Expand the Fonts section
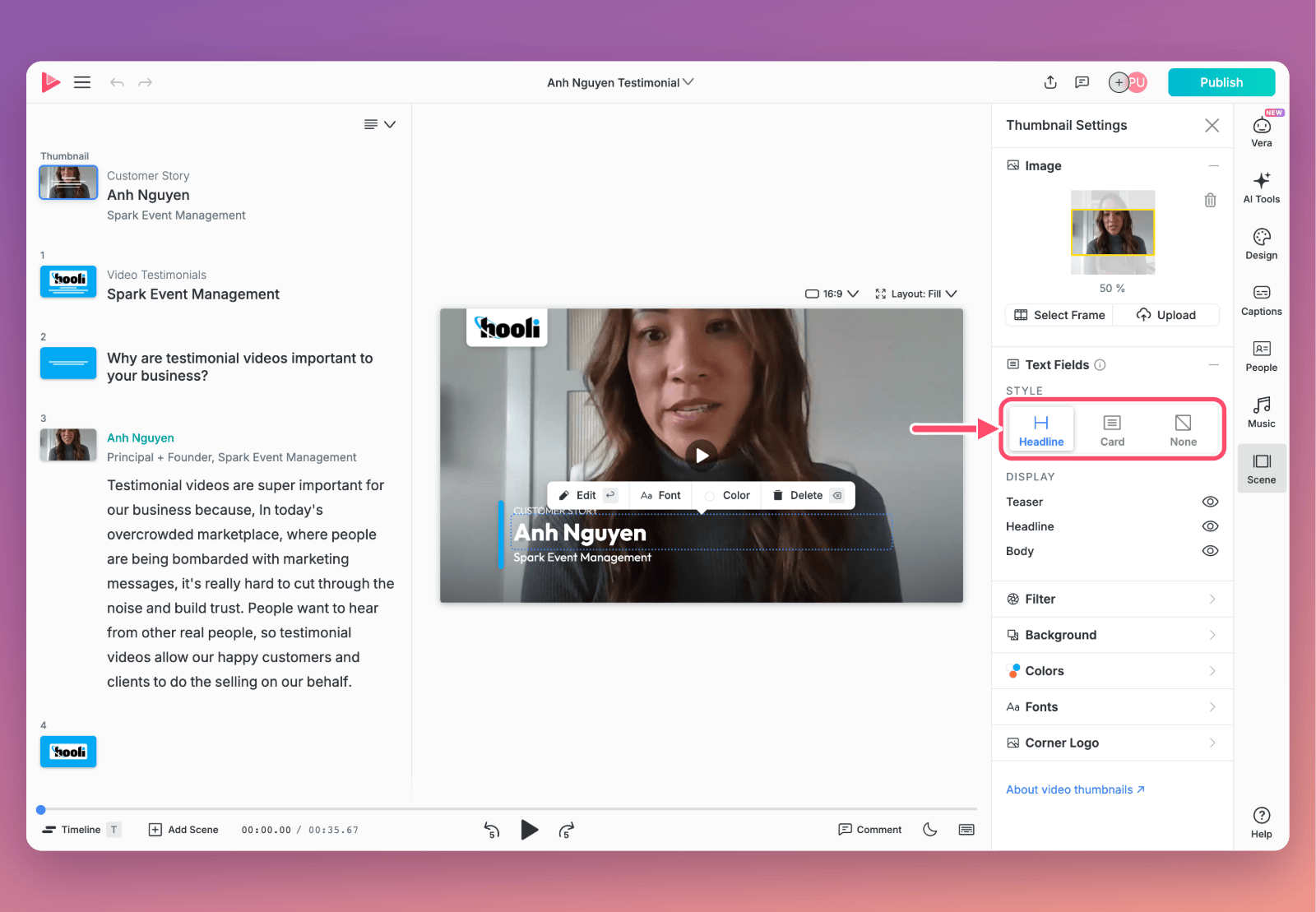Viewport: 1316px width, 912px height. [1112, 707]
